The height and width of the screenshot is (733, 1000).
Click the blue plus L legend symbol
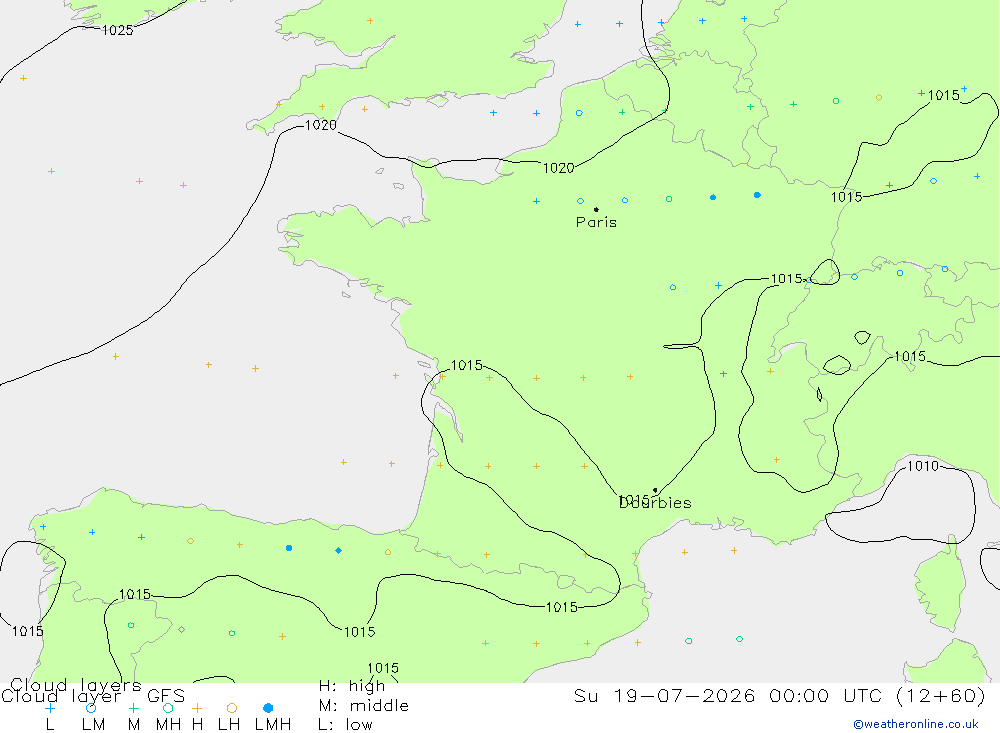[50, 708]
